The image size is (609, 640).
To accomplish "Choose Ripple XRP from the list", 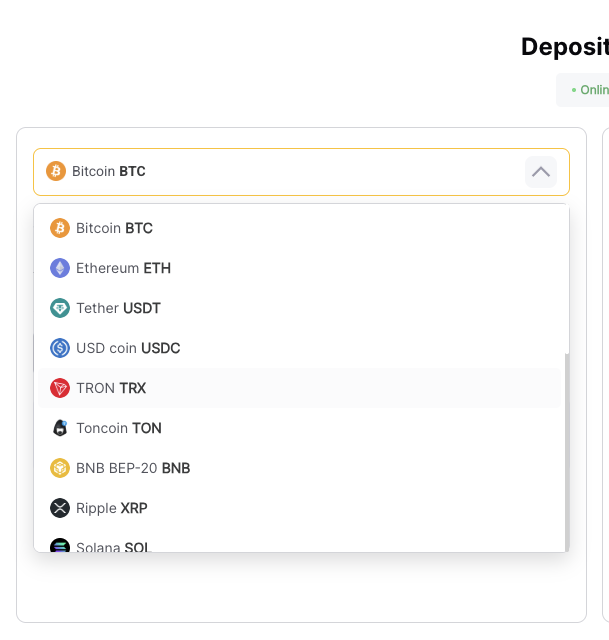I will [x=299, y=508].
